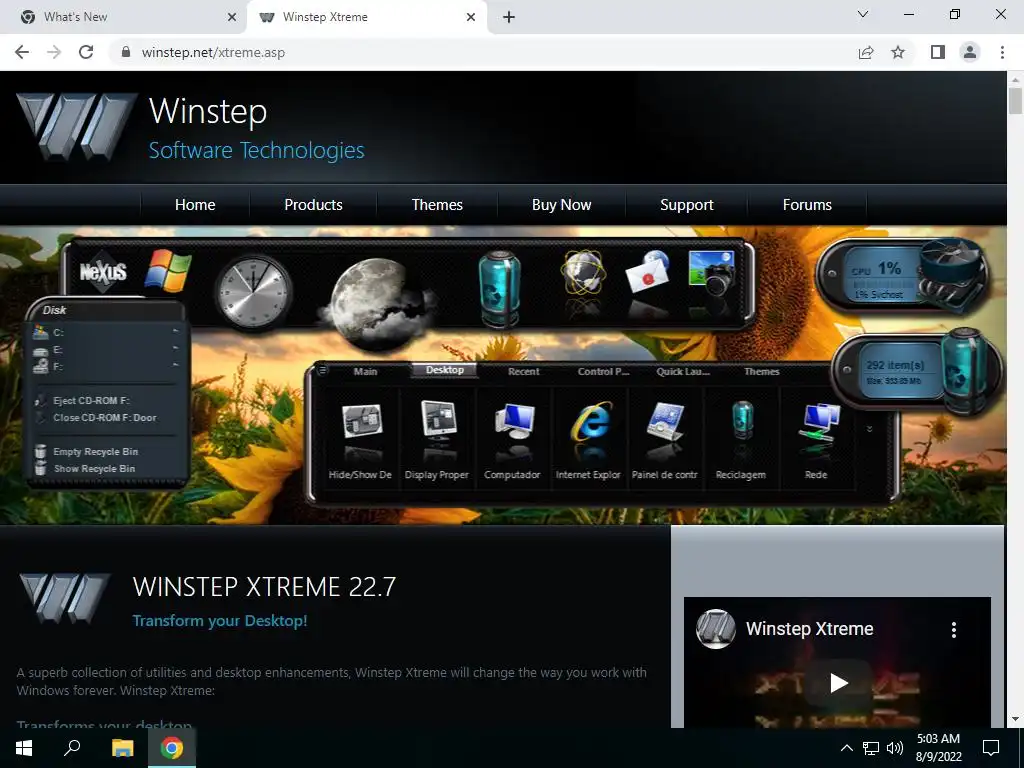
Task: Show hidden tray icons chevron
Action: click(x=846, y=748)
